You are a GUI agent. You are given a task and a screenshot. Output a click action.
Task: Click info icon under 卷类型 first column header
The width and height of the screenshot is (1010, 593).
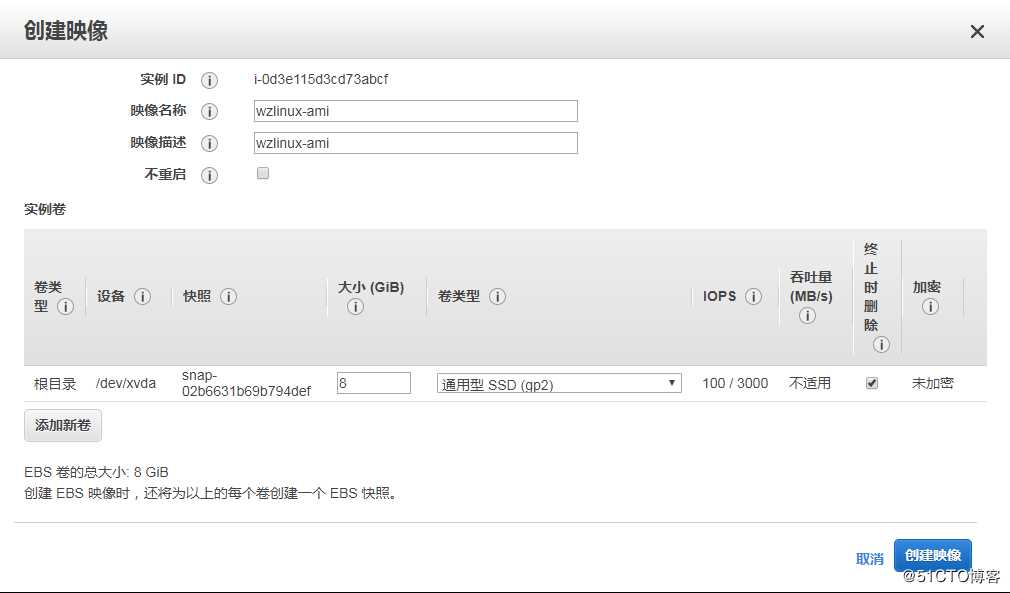pyautogui.click(x=65, y=306)
